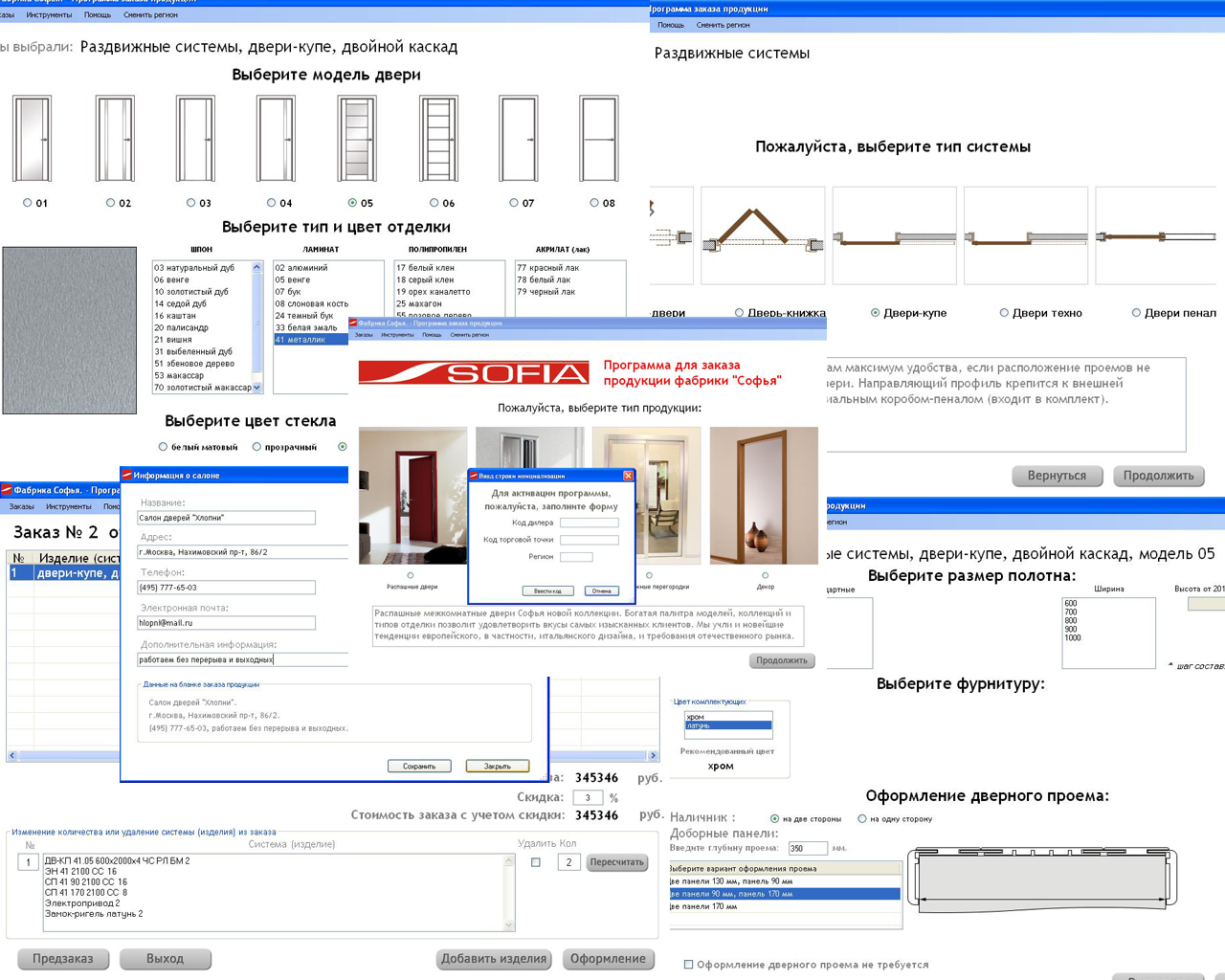
Task: Click the Скидка percentage field
Action: [x=588, y=797]
